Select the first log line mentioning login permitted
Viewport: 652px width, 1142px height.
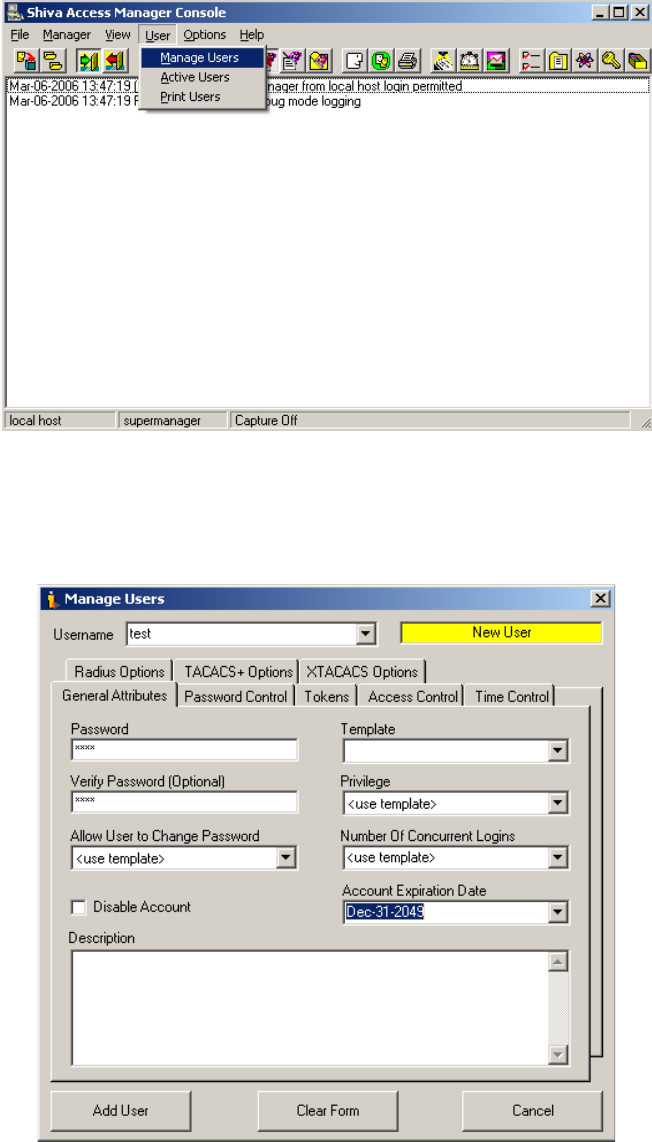pos(327,86)
